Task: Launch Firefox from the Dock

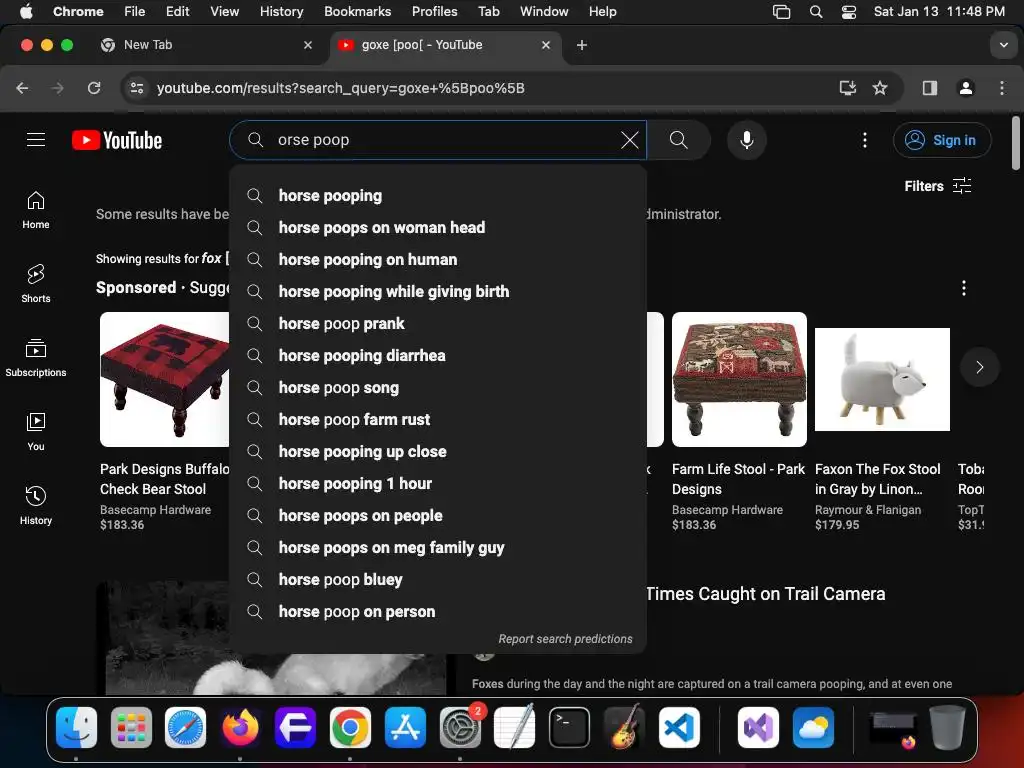Action: pos(240,727)
